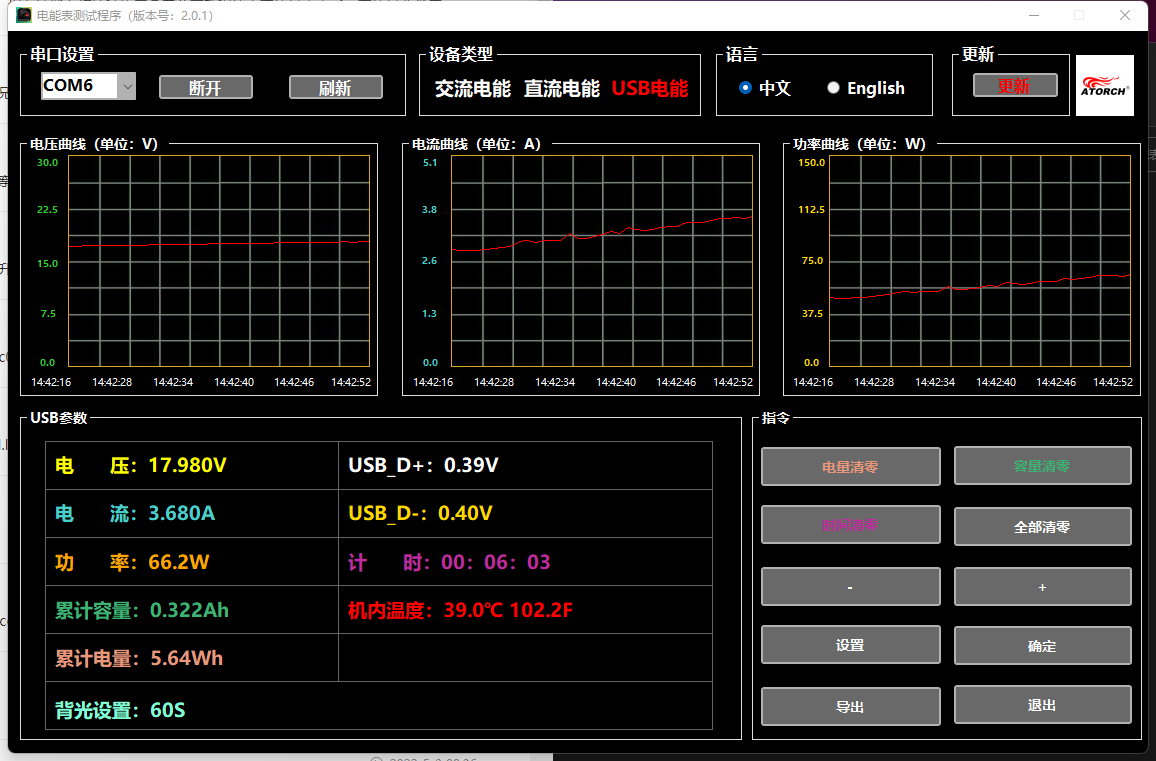Click the 机内温度 39.0℃ reading

point(460,611)
